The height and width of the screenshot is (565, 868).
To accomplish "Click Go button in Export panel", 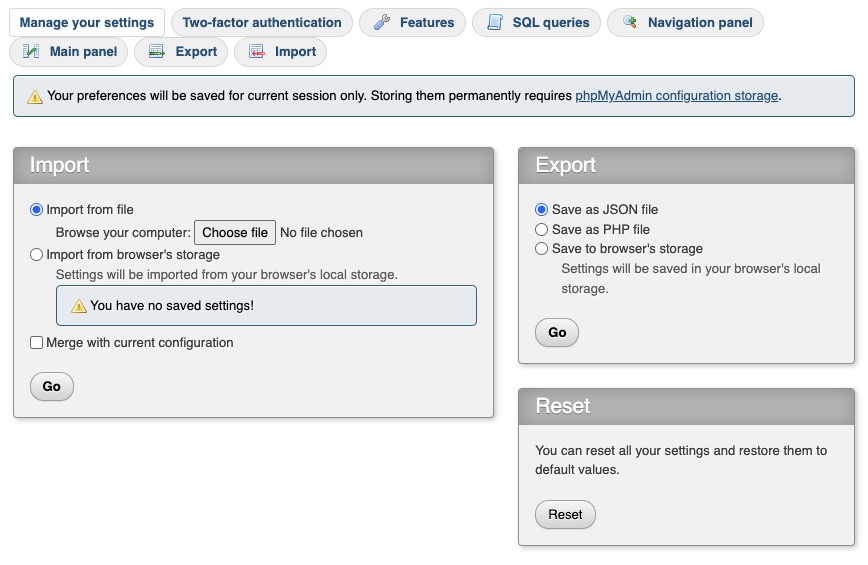I will pos(557,333).
